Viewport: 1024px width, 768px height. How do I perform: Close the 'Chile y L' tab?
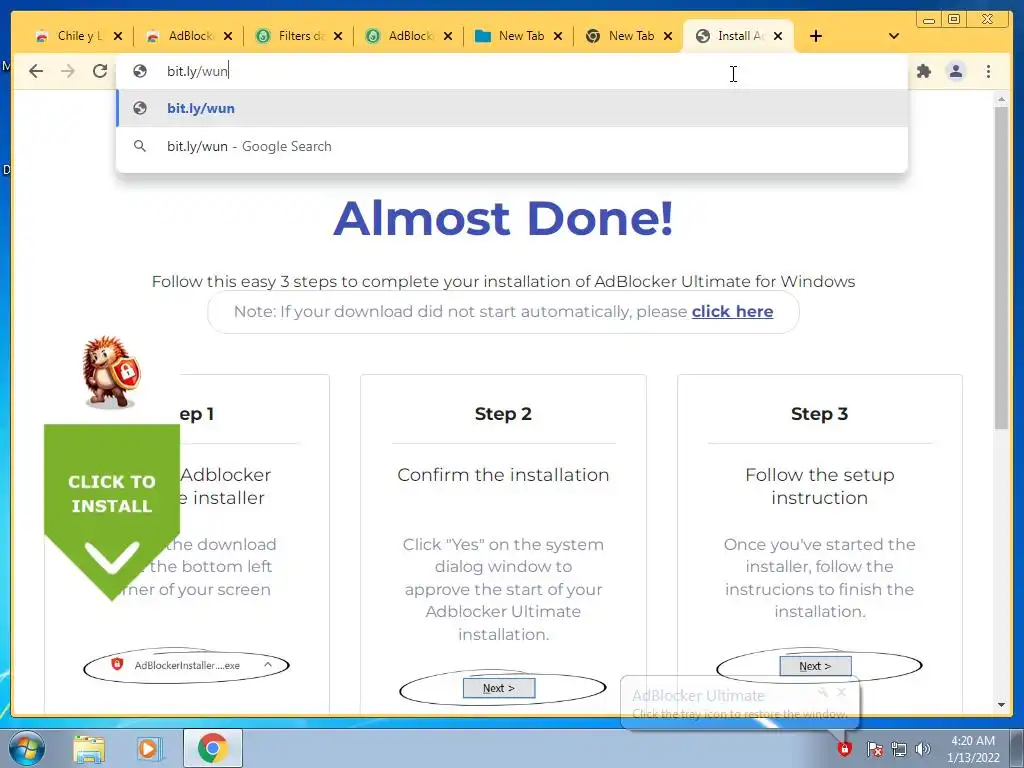(x=118, y=36)
